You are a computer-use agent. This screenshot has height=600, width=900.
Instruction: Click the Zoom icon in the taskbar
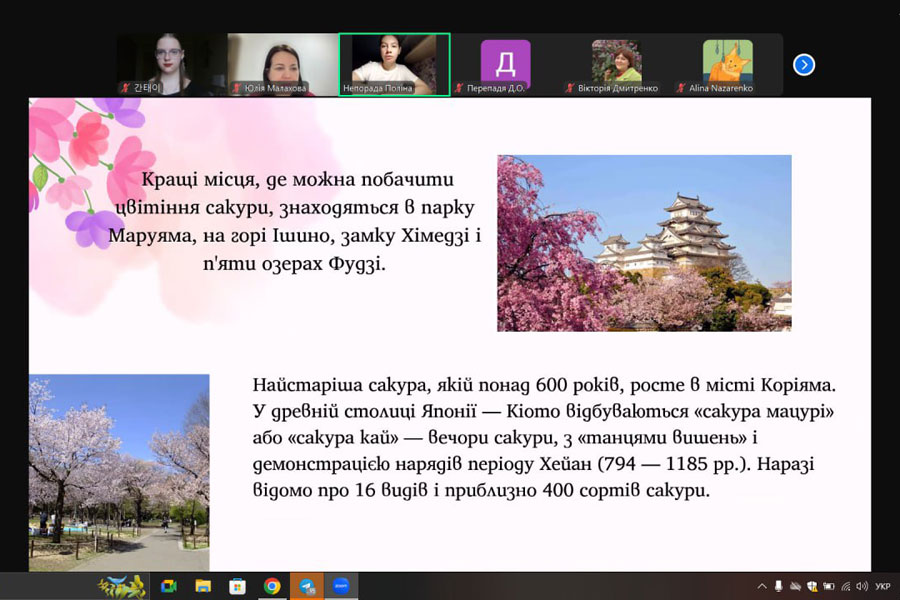click(341, 586)
